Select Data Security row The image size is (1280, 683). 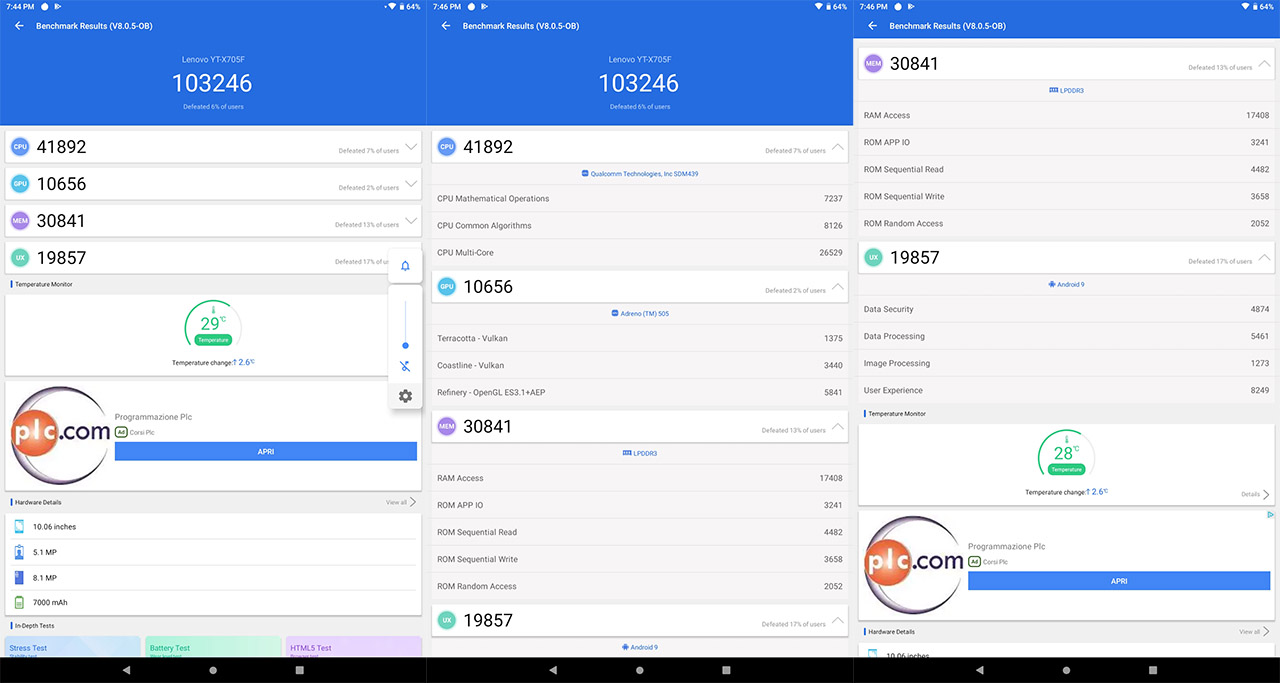pos(1067,310)
